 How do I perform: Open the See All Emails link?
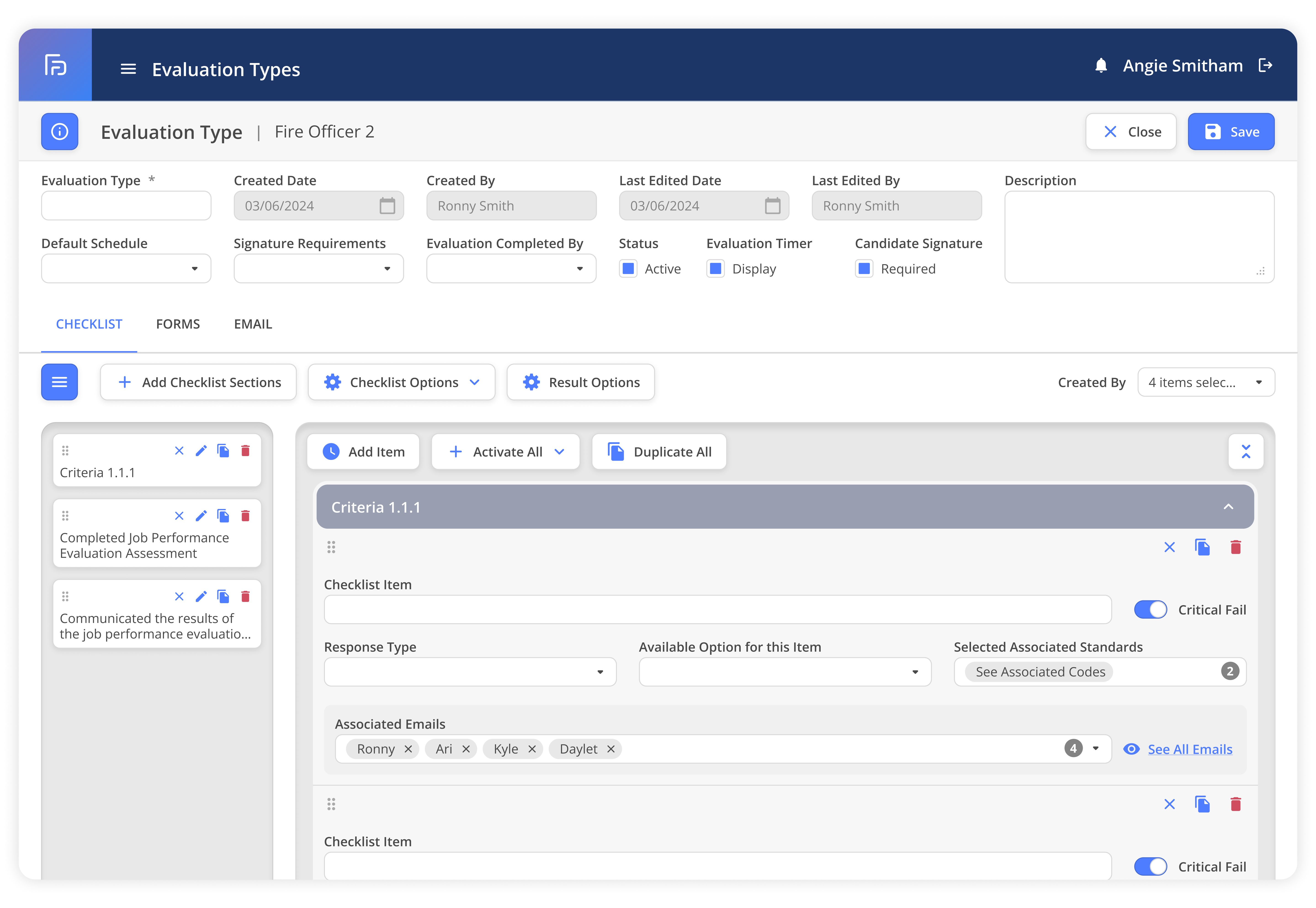[x=1190, y=749]
